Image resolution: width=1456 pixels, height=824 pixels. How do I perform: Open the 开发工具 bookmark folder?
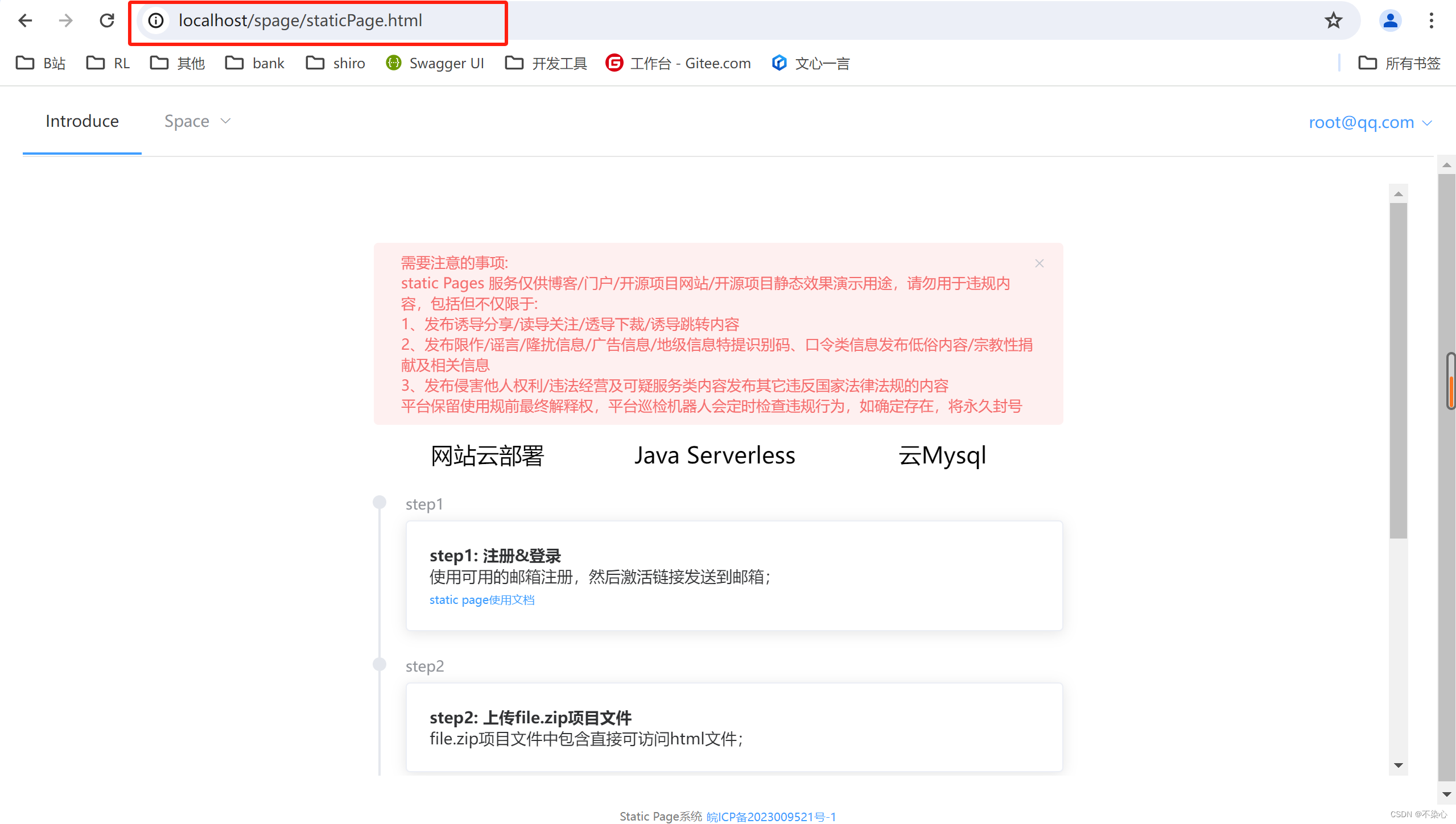(546, 63)
